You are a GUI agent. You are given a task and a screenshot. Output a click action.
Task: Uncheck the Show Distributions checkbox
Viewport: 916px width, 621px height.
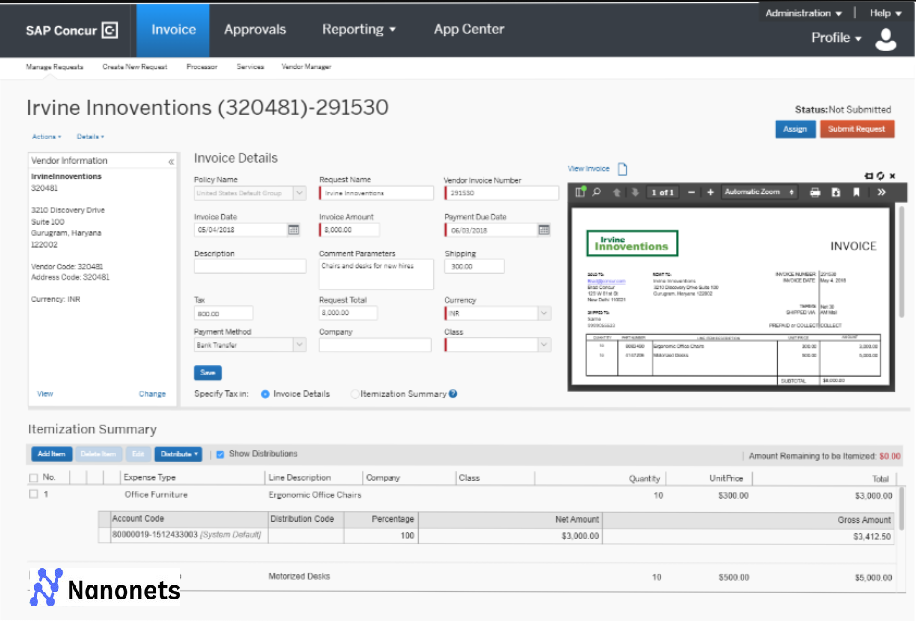click(218, 454)
